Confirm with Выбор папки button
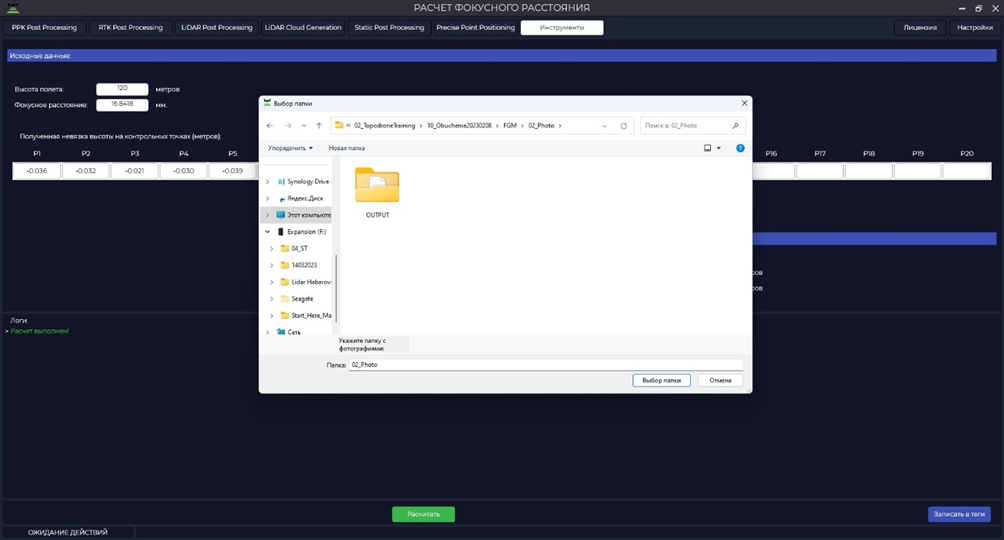 (661, 380)
